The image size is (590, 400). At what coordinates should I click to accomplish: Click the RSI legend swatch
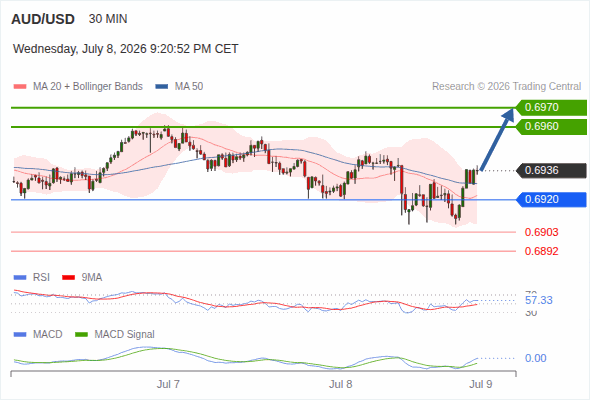click(20, 278)
